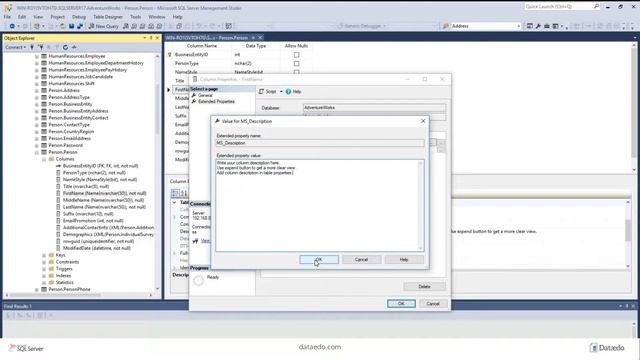Expand the Triggers folder node
Viewport: 640px width, 360px height.
pos(44,269)
